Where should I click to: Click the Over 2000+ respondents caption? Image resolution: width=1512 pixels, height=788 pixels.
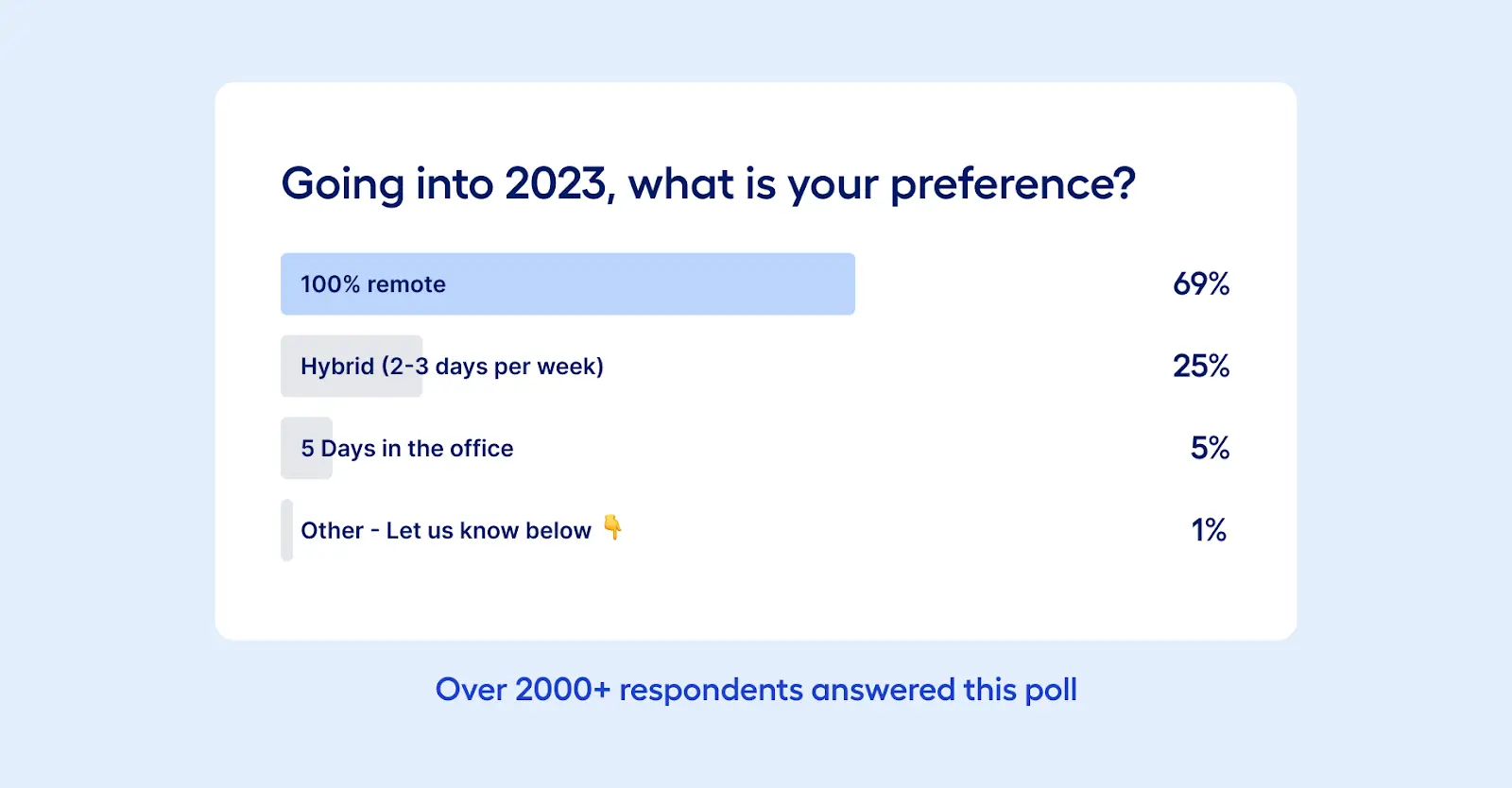pos(756,690)
